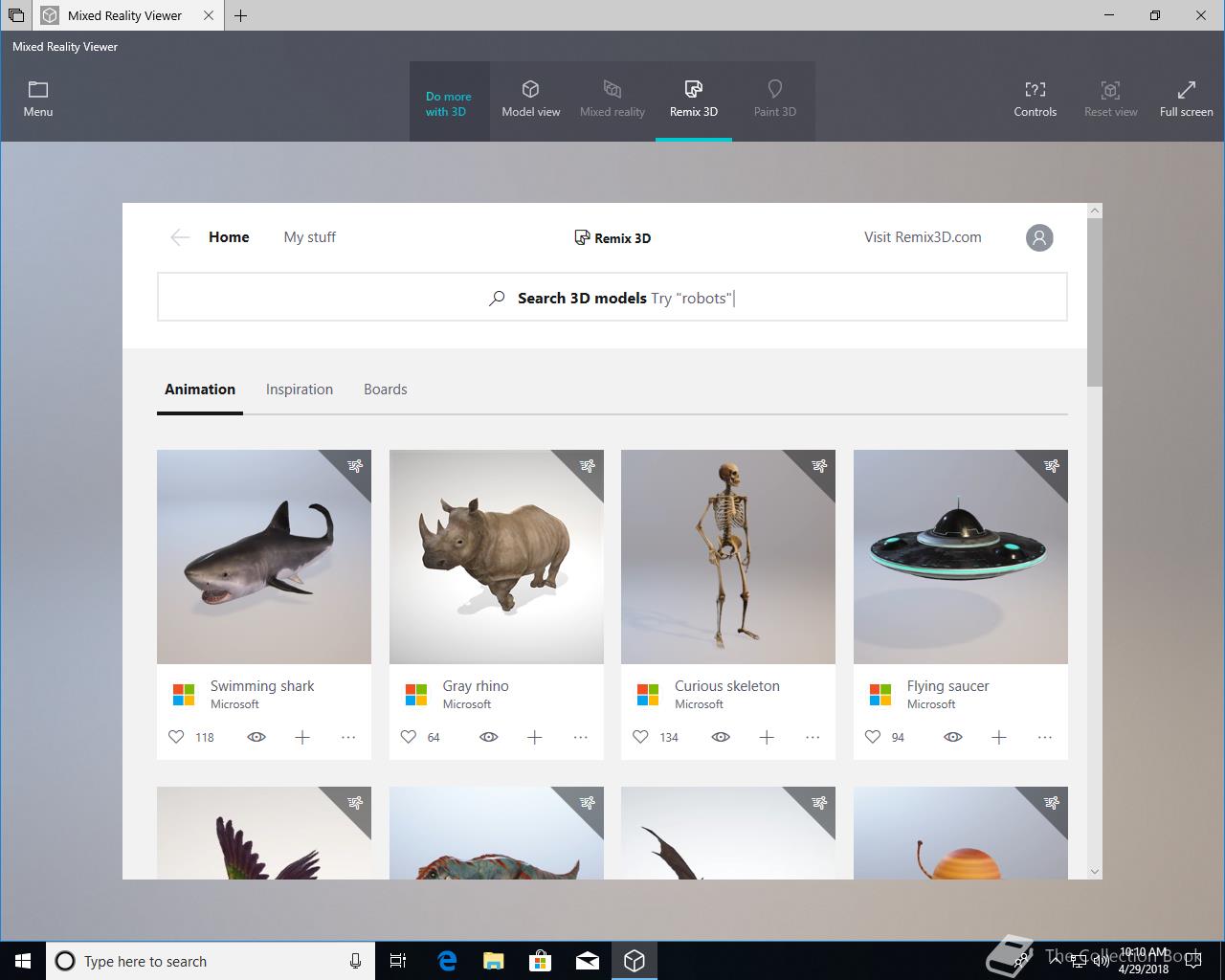Open the Swimming shark thumbnail

tap(264, 557)
